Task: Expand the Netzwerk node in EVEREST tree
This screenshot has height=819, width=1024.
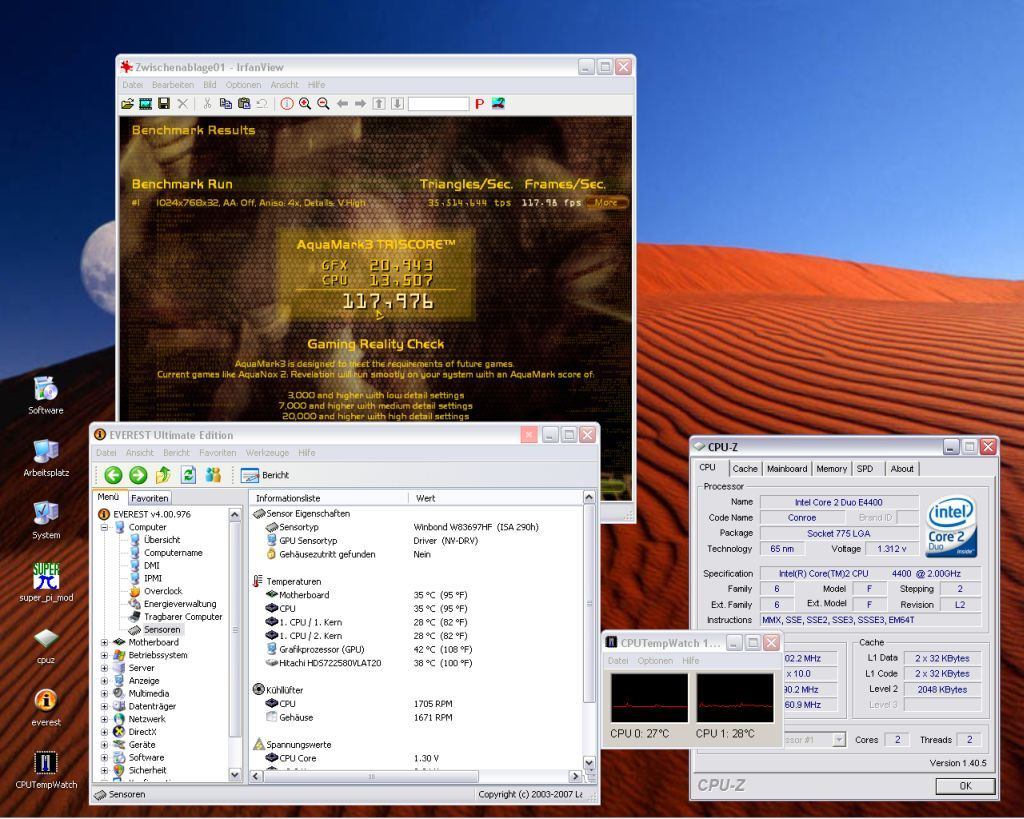Action: tap(104, 719)
